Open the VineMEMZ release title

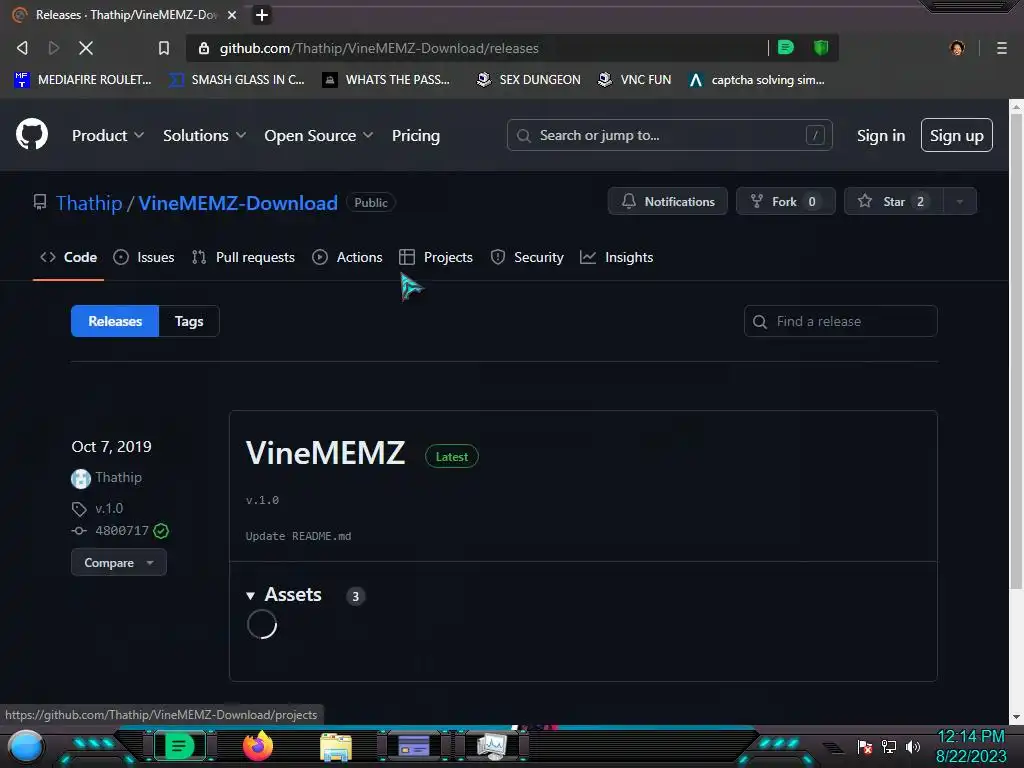(325, 453)
